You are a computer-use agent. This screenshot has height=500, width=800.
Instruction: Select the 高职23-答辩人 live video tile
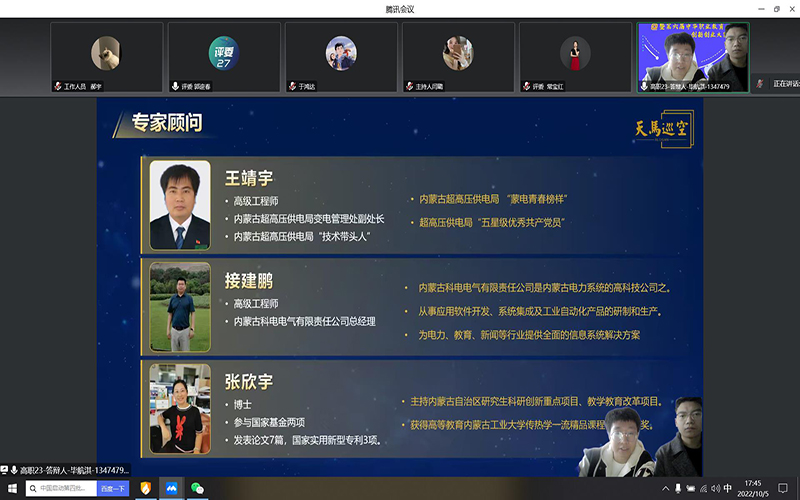pyautogui.click(x=693, y=57)
